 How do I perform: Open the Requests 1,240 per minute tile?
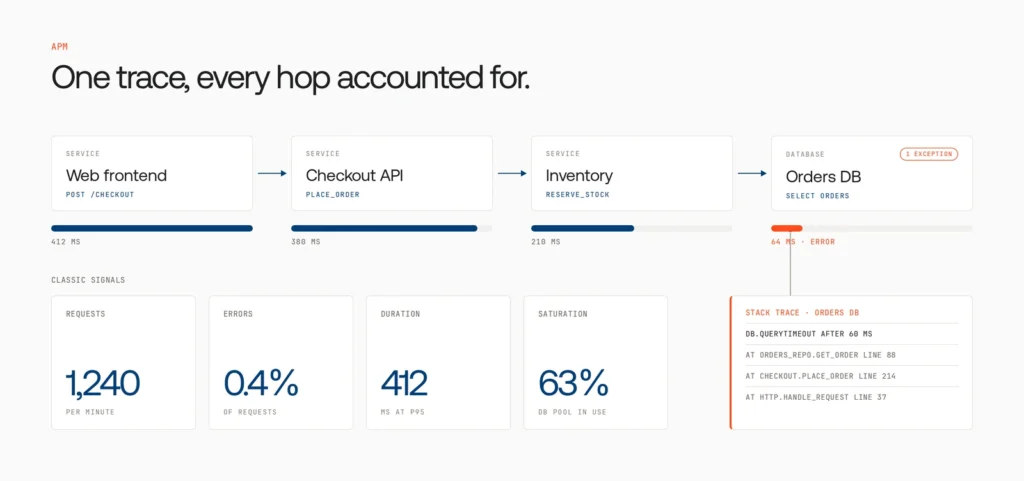[123, 362]
